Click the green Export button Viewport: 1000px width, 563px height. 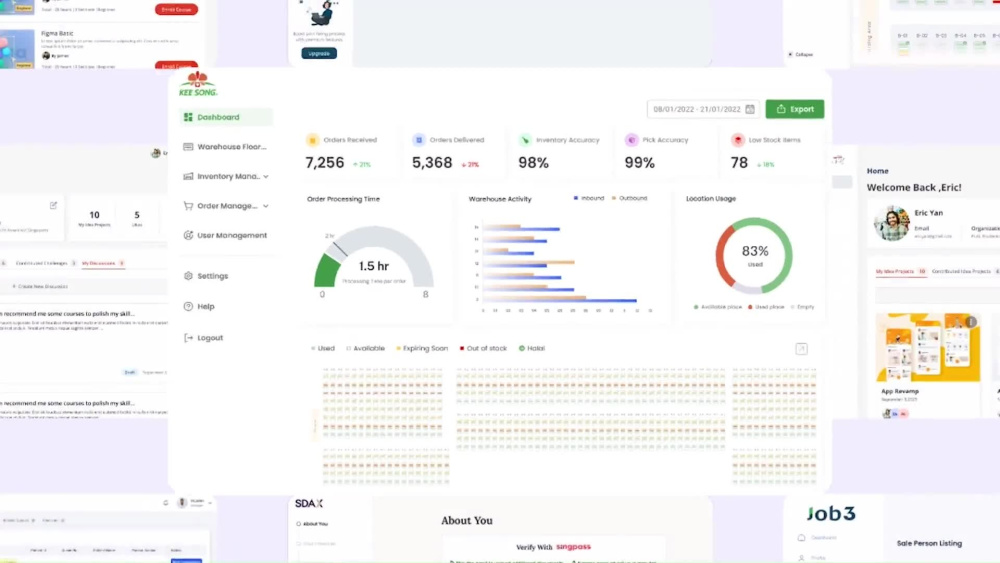[x=795, y=109]
